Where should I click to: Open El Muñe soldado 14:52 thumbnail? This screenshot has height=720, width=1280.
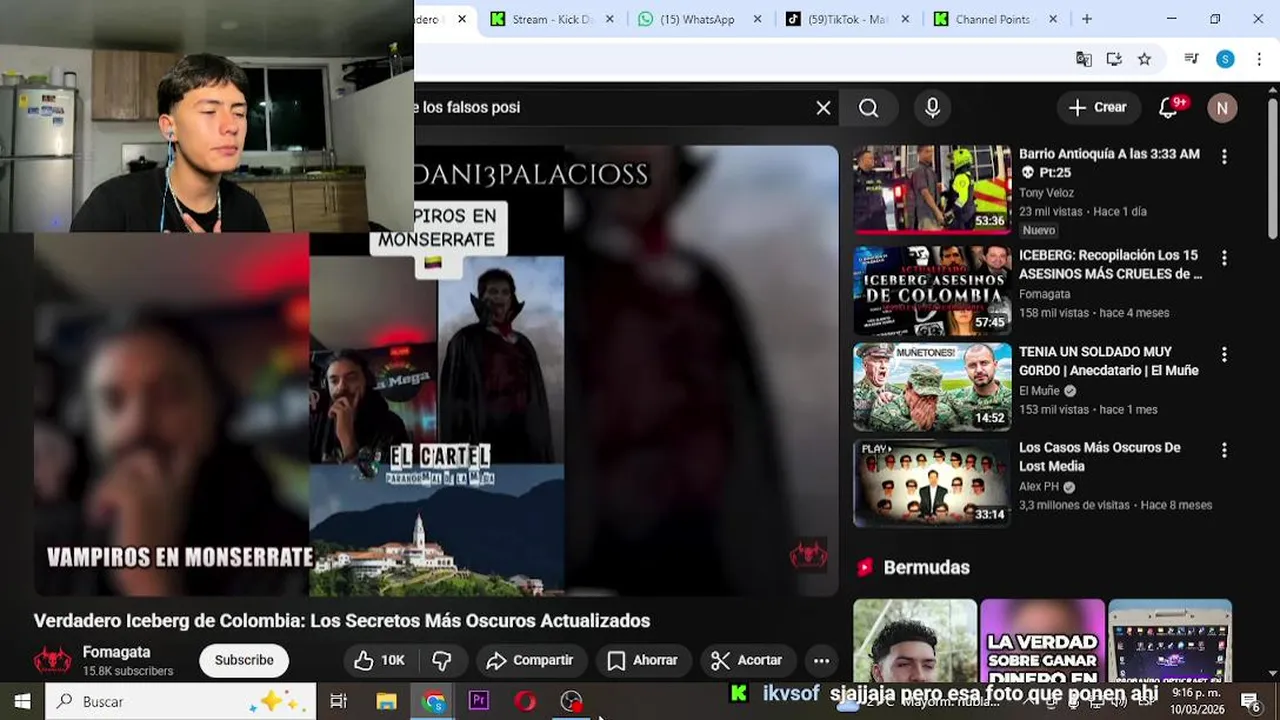click(x=932, y=387)
